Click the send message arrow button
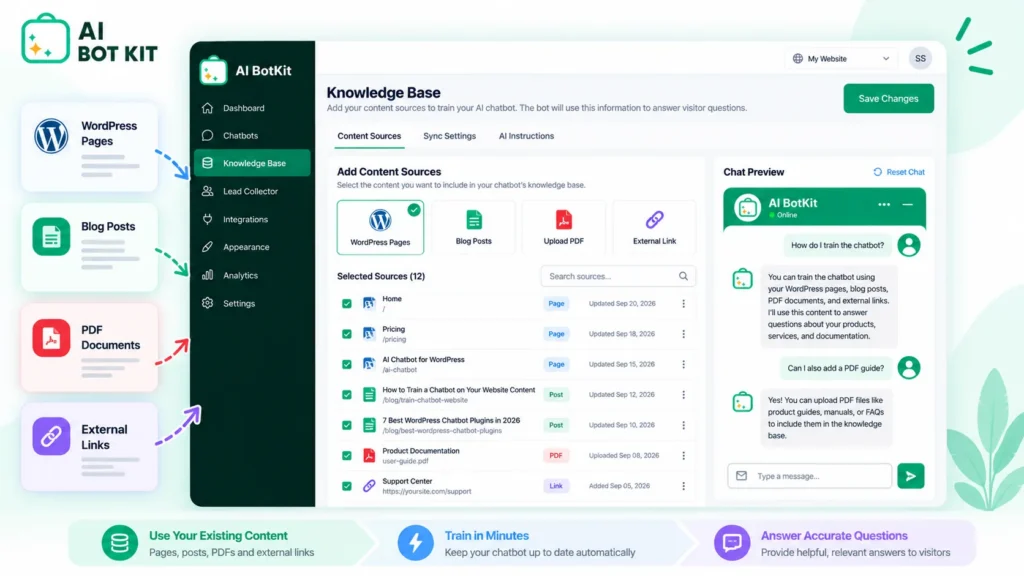1024x576 pixels. [x=910, y=476]
